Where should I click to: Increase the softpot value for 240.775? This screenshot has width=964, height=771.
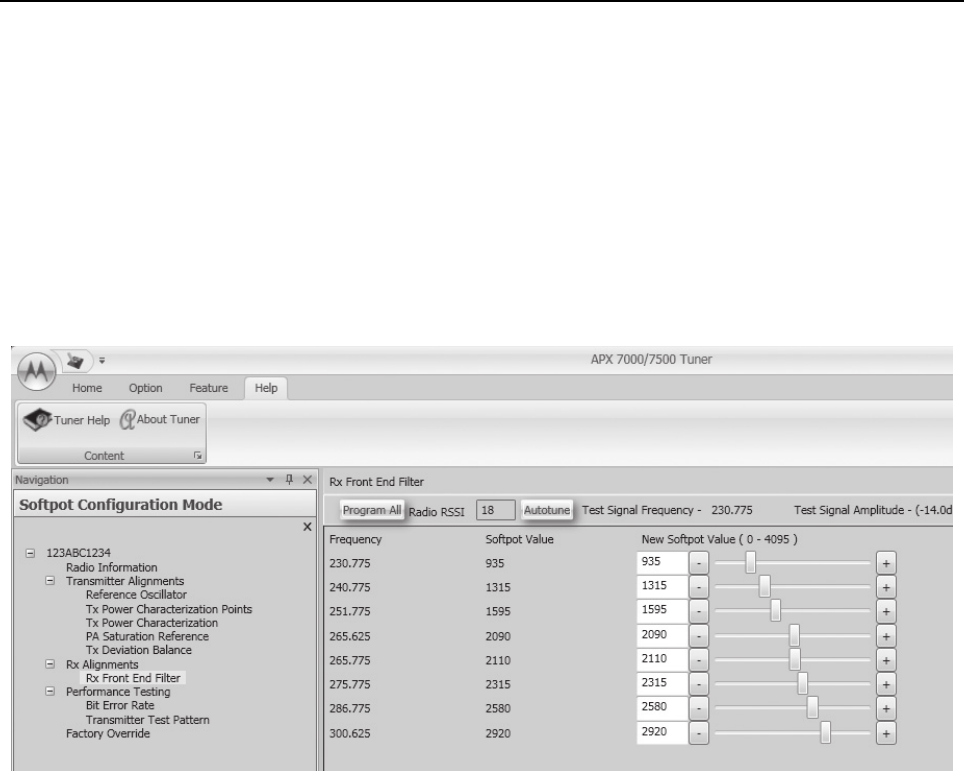[886, 587]
